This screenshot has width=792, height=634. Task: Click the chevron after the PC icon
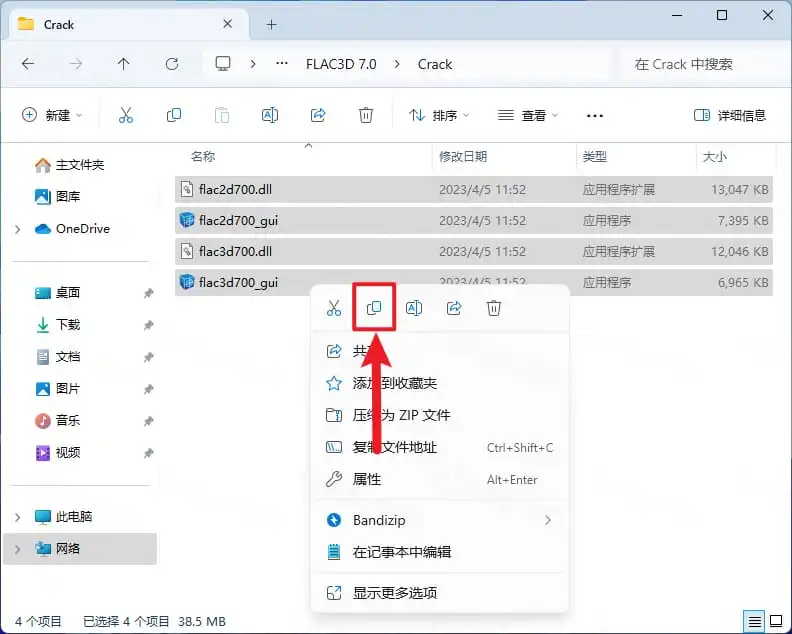(x=253, y=64)
